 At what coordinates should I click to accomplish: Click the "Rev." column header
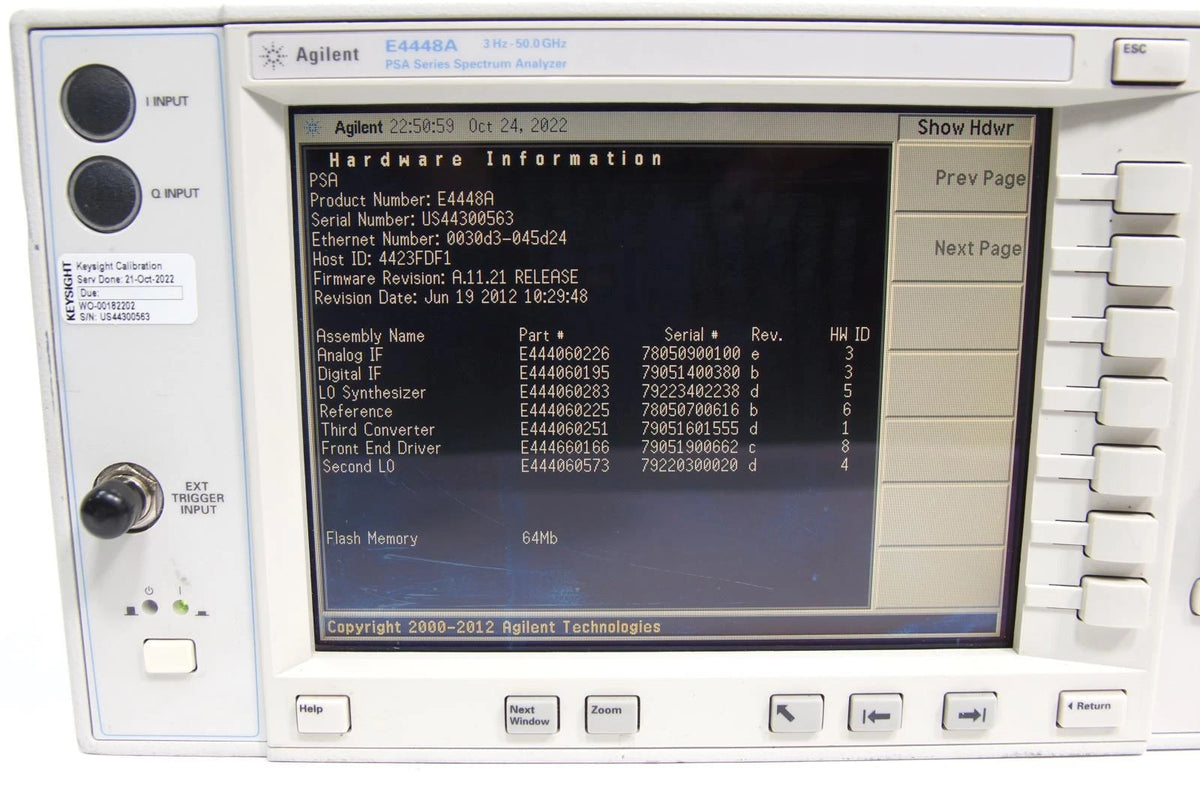pyautogui.click(x=767, y=336)
